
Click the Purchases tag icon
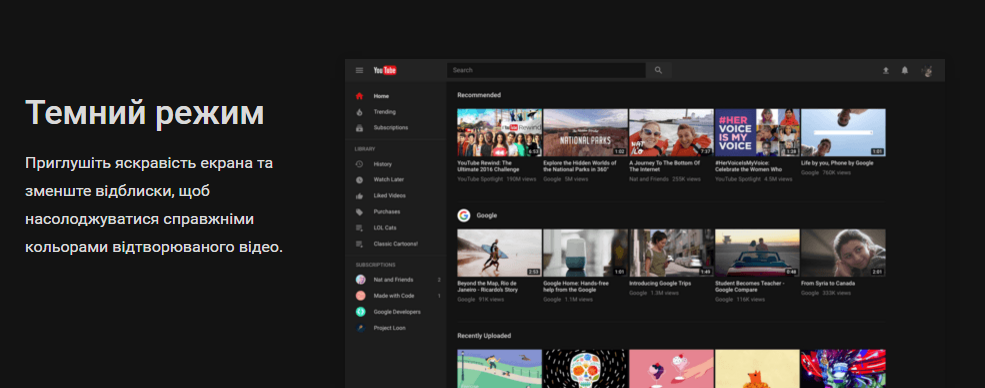click(359, 212)
